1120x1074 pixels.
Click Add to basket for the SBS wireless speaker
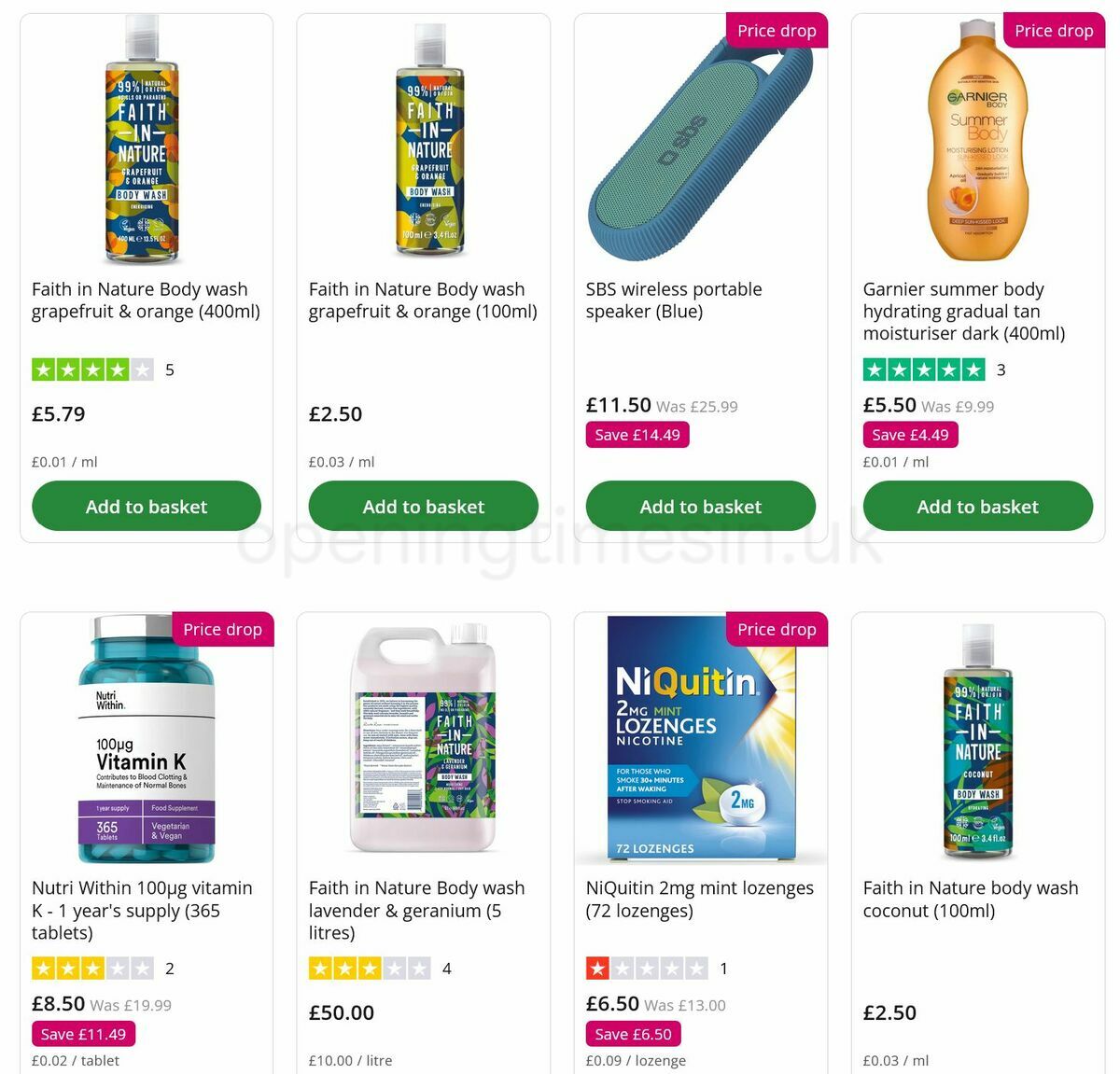(701, 506)
